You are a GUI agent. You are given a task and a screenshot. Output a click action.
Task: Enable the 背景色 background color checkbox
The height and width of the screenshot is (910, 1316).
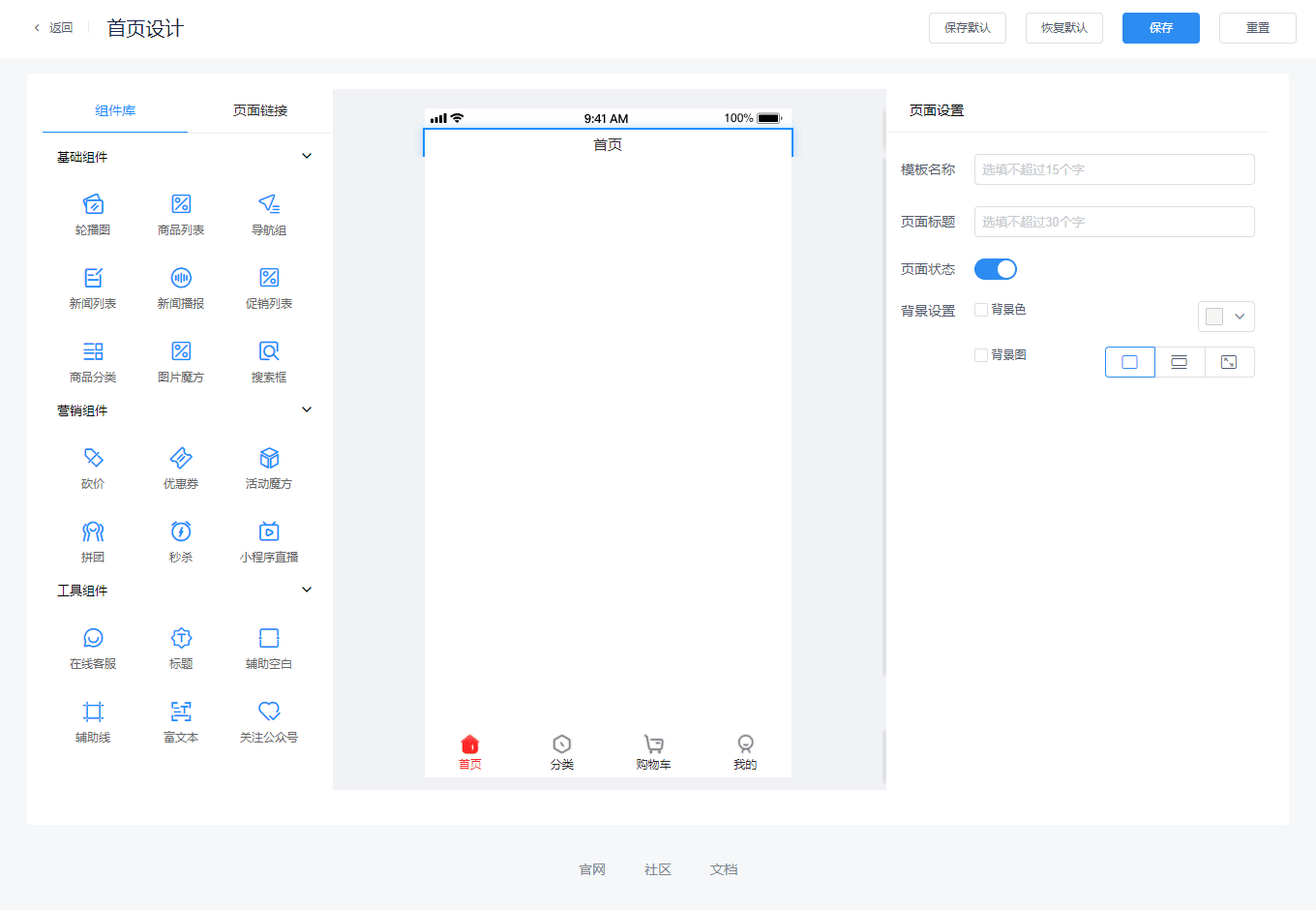click(x=980, y=310)
